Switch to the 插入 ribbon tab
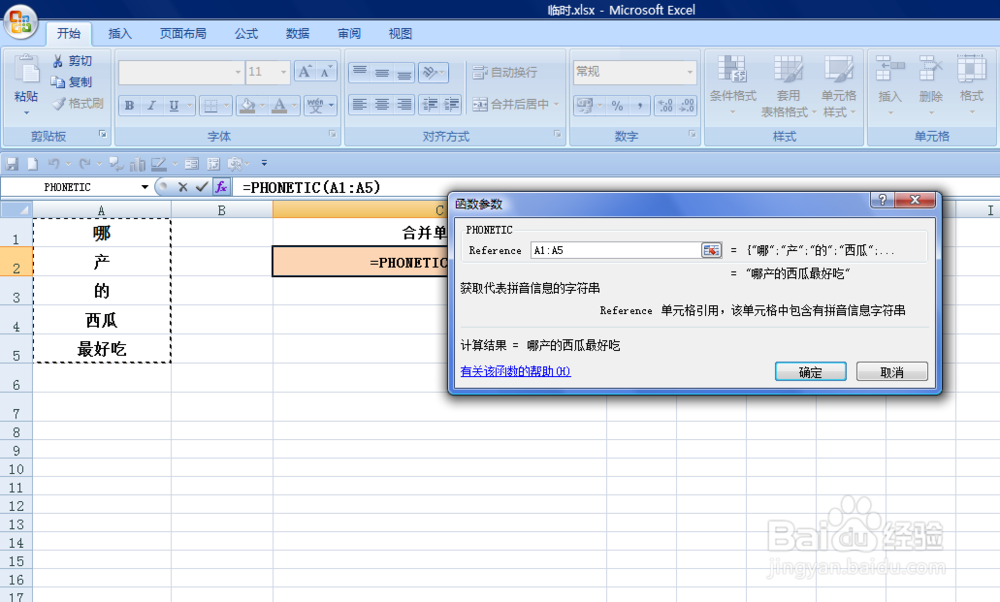Image resolution: width=1000 pixels, height=602 pixels. pyautogui.click(x=120, y=34)
